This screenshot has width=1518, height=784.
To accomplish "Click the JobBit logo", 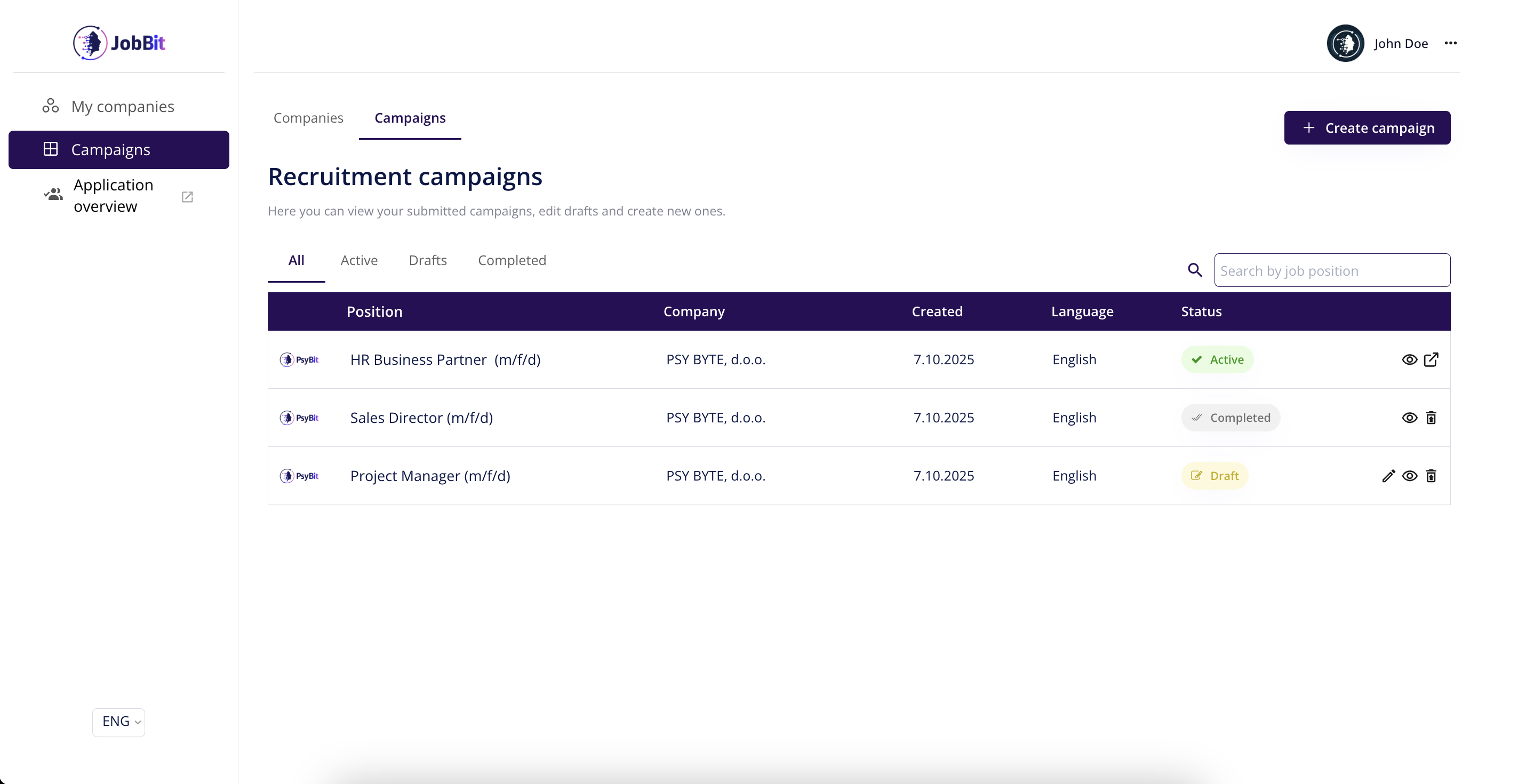I will [119, 43].
